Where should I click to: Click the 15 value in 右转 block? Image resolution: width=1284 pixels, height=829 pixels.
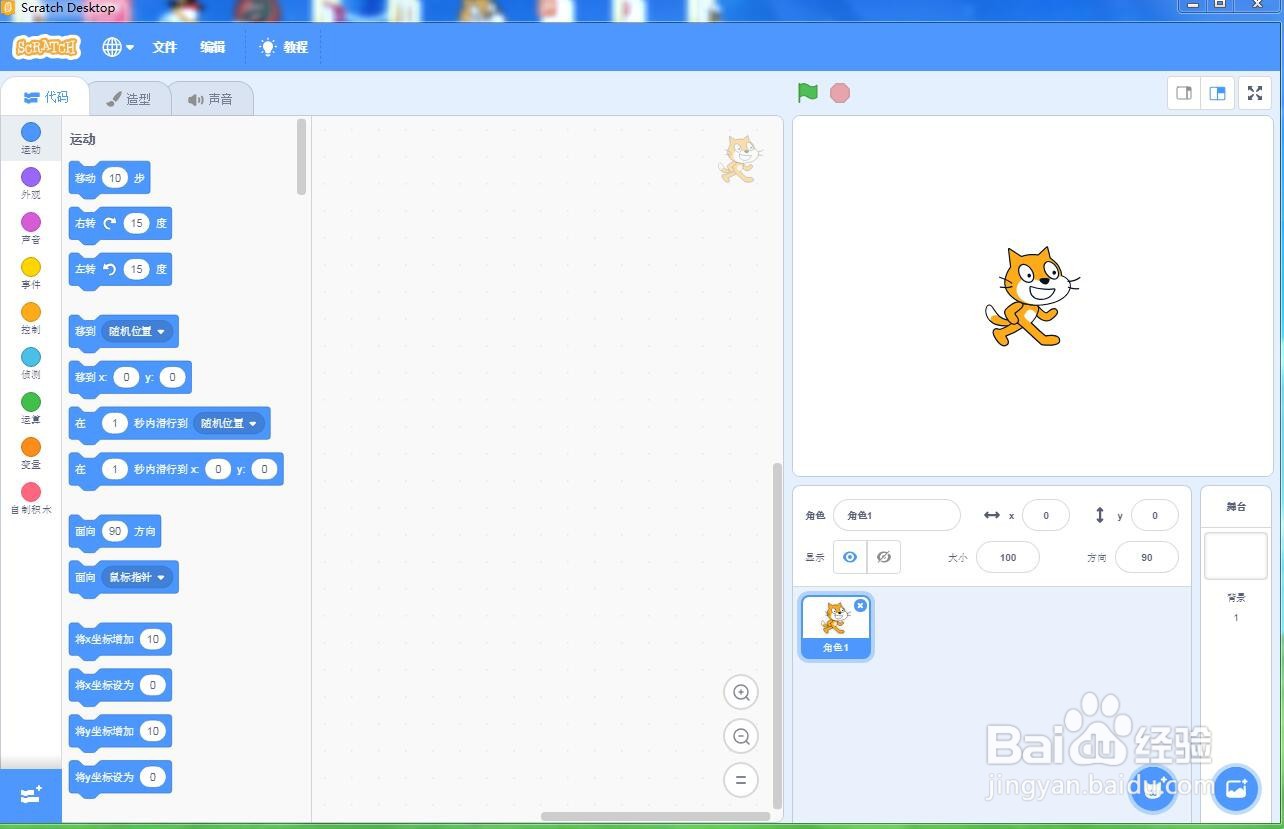[x=136, y=223]
